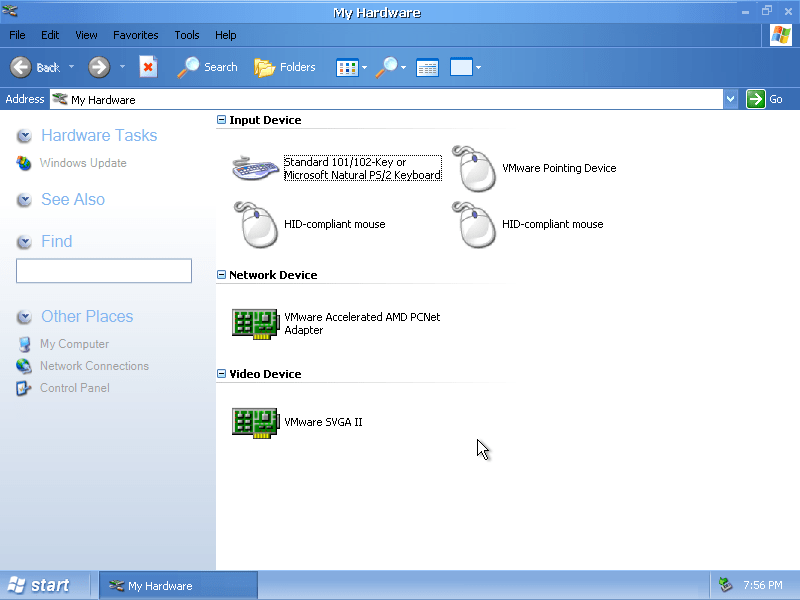
Task: Collapse the Network Device section
Action: [222, 275]
